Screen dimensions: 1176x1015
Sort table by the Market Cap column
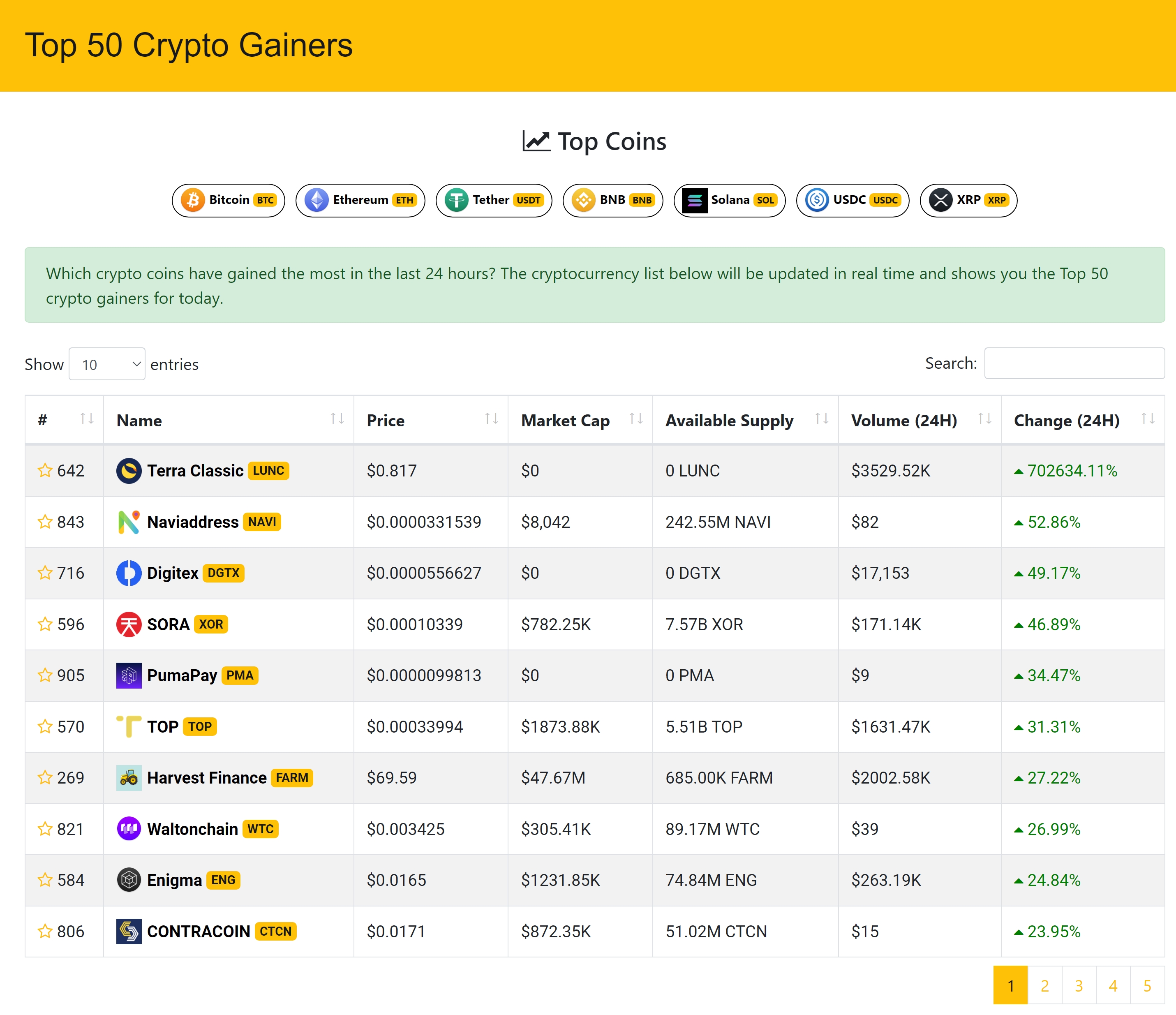tap(581, 420)
